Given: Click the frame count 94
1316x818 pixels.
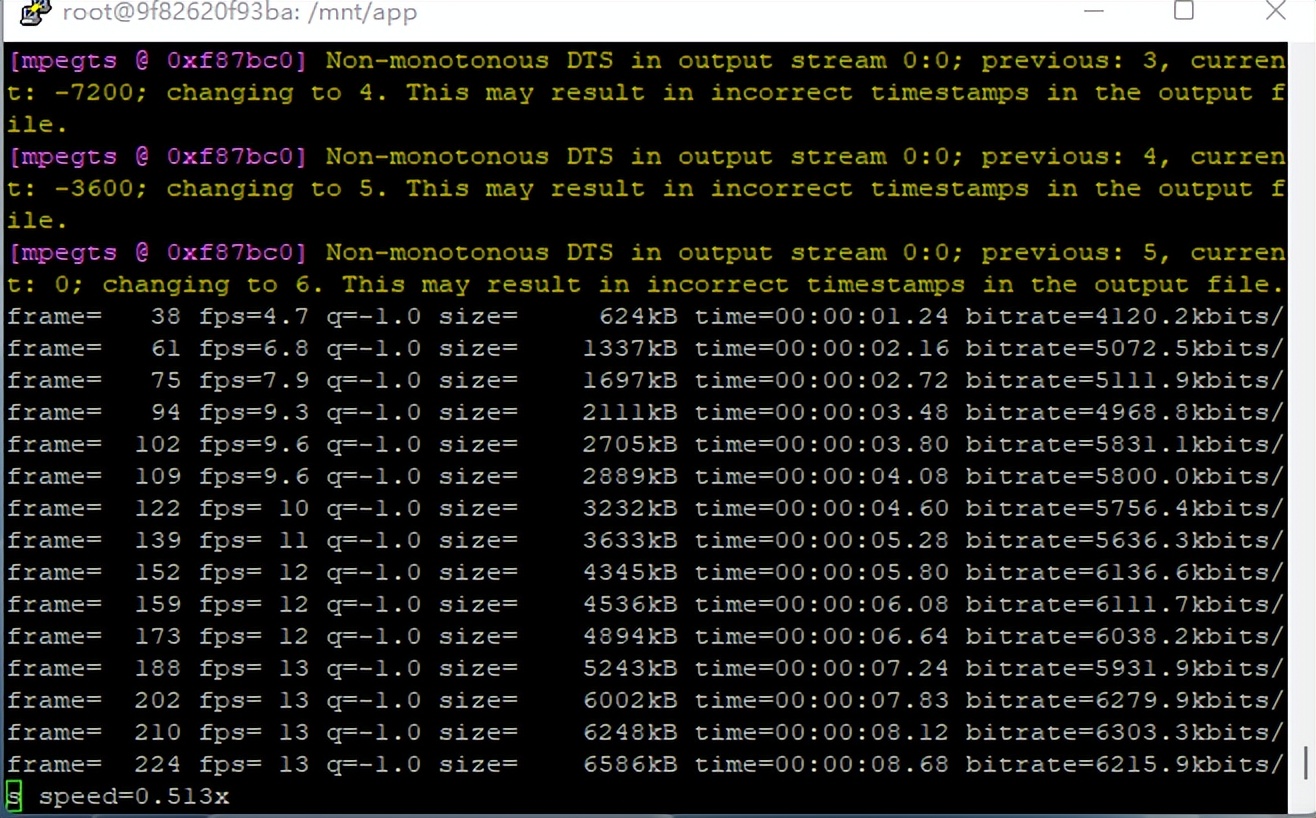Looking at the screenshot, I should [166, 413].
